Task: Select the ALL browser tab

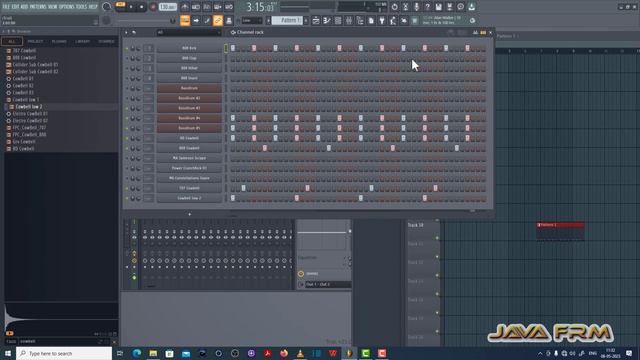Action: click(11, 41)
